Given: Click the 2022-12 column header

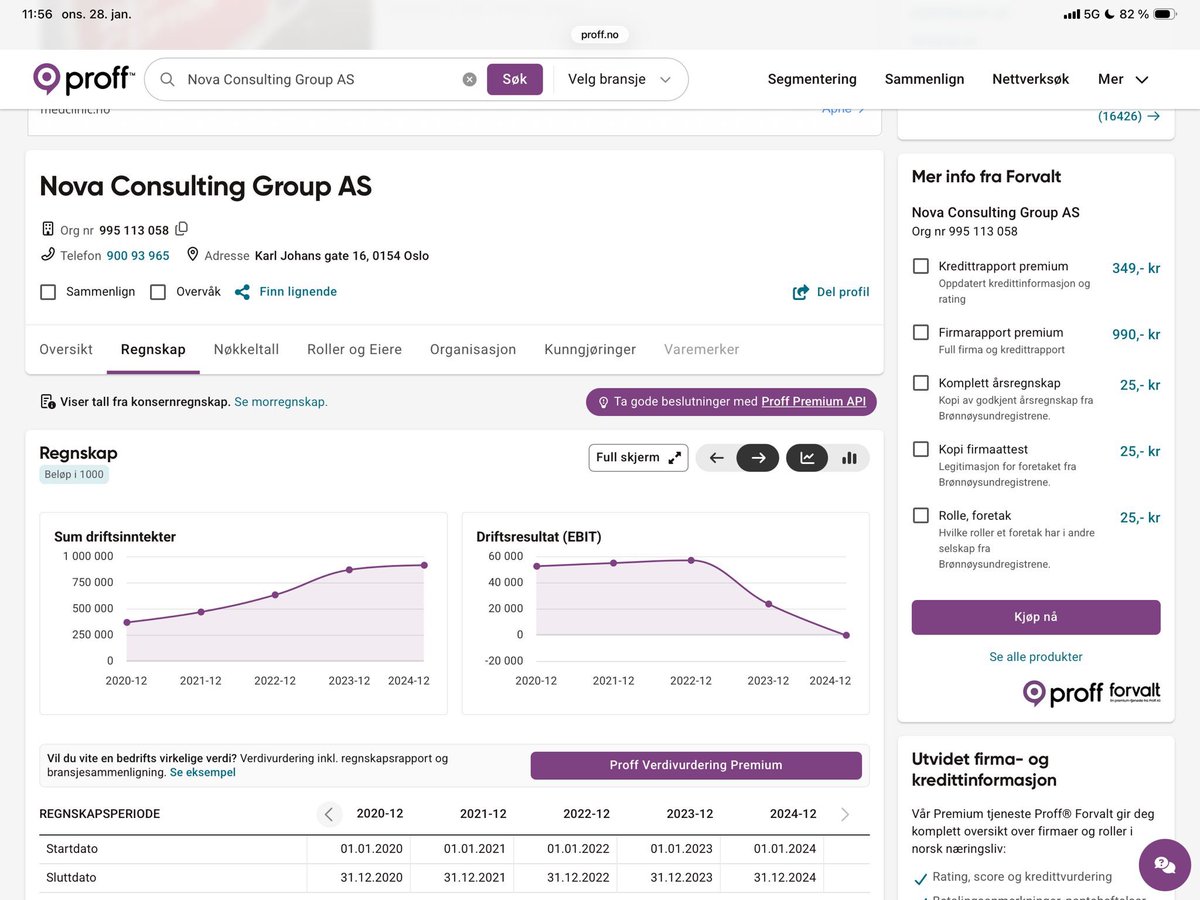Looking at the screenshot, I should (586, 814).
